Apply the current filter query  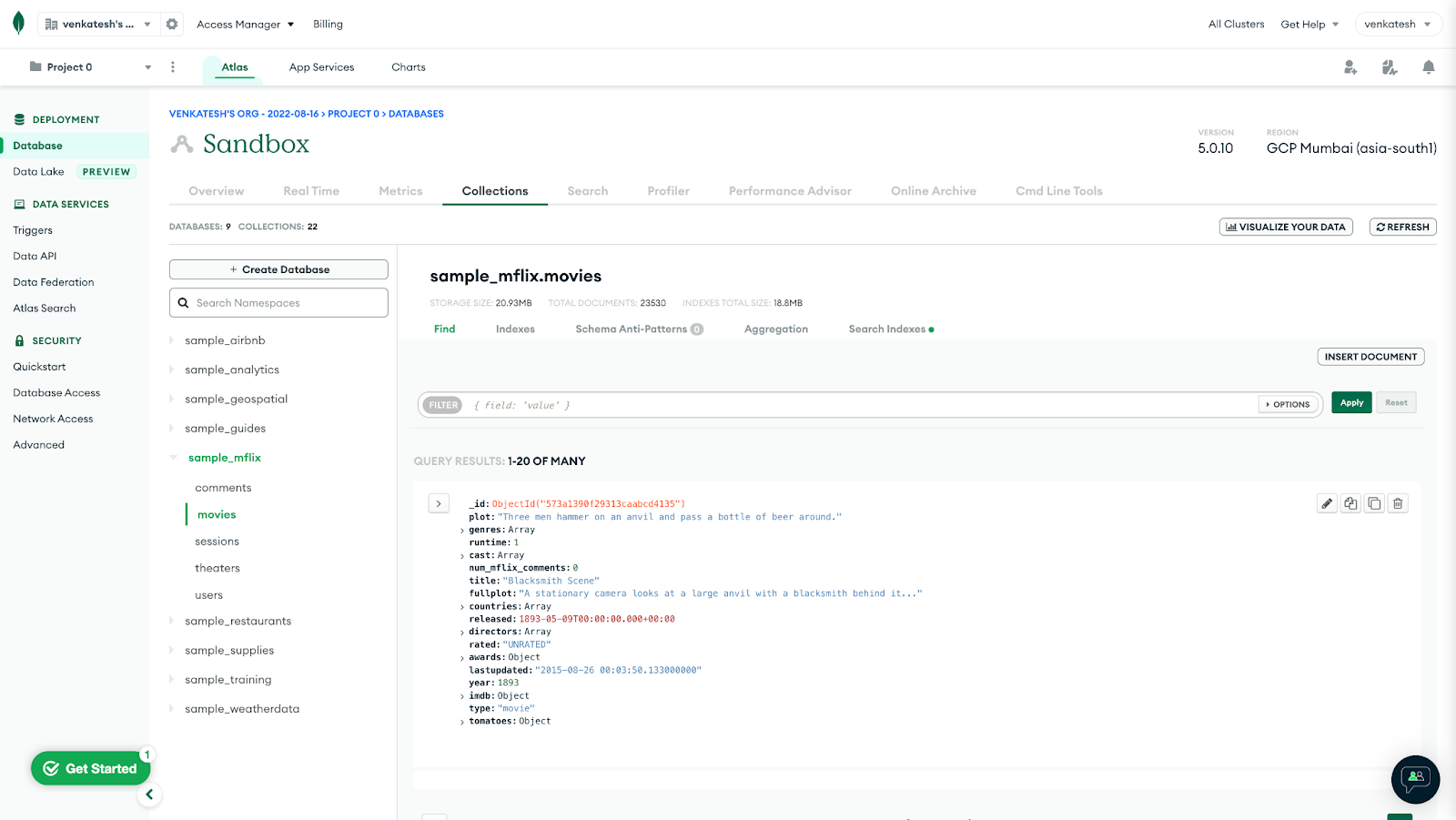(x=1351, y=401)
